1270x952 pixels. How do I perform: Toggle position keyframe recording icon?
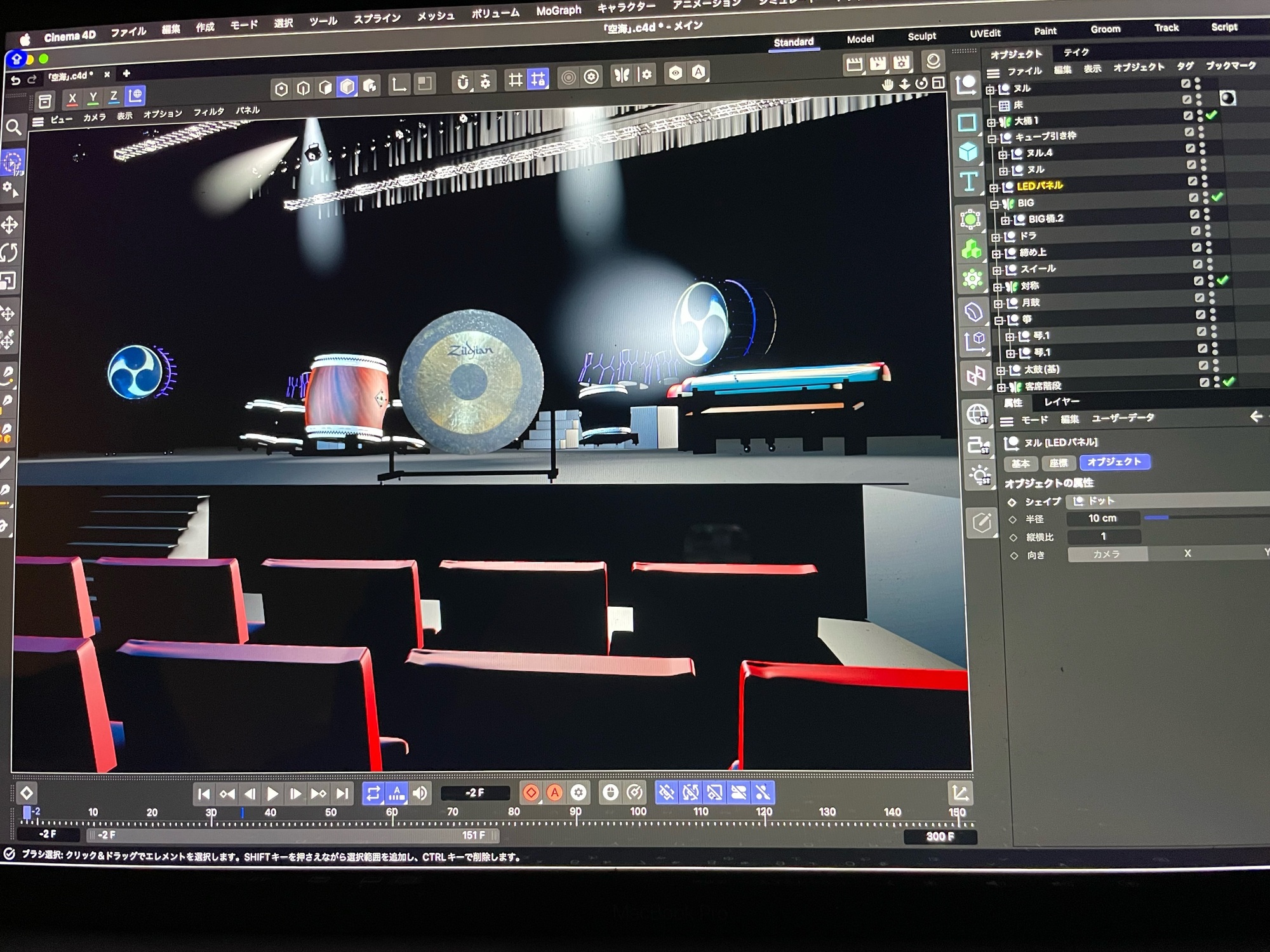pyautogui.click(x=666, y=793)
